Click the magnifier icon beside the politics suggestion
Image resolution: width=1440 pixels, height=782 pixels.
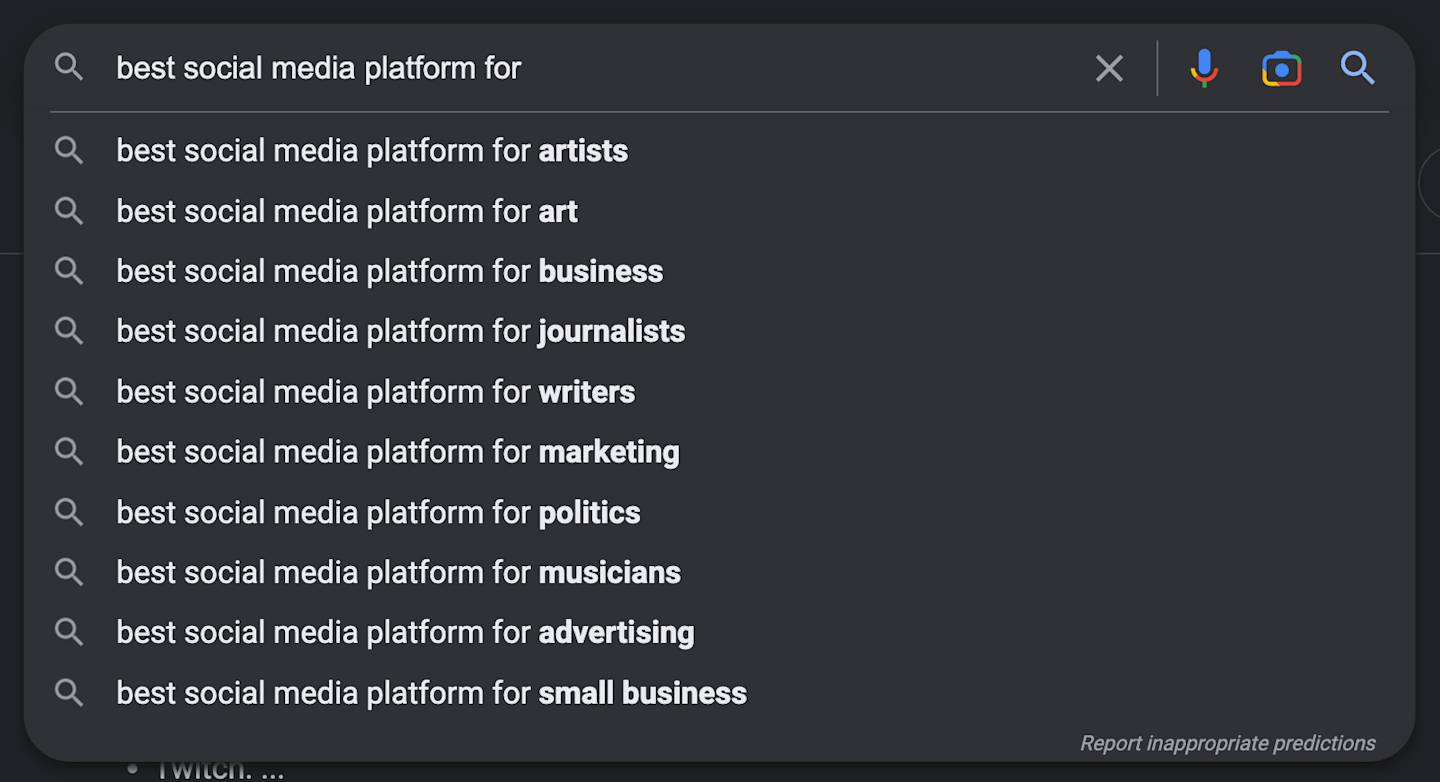[69, 512]
